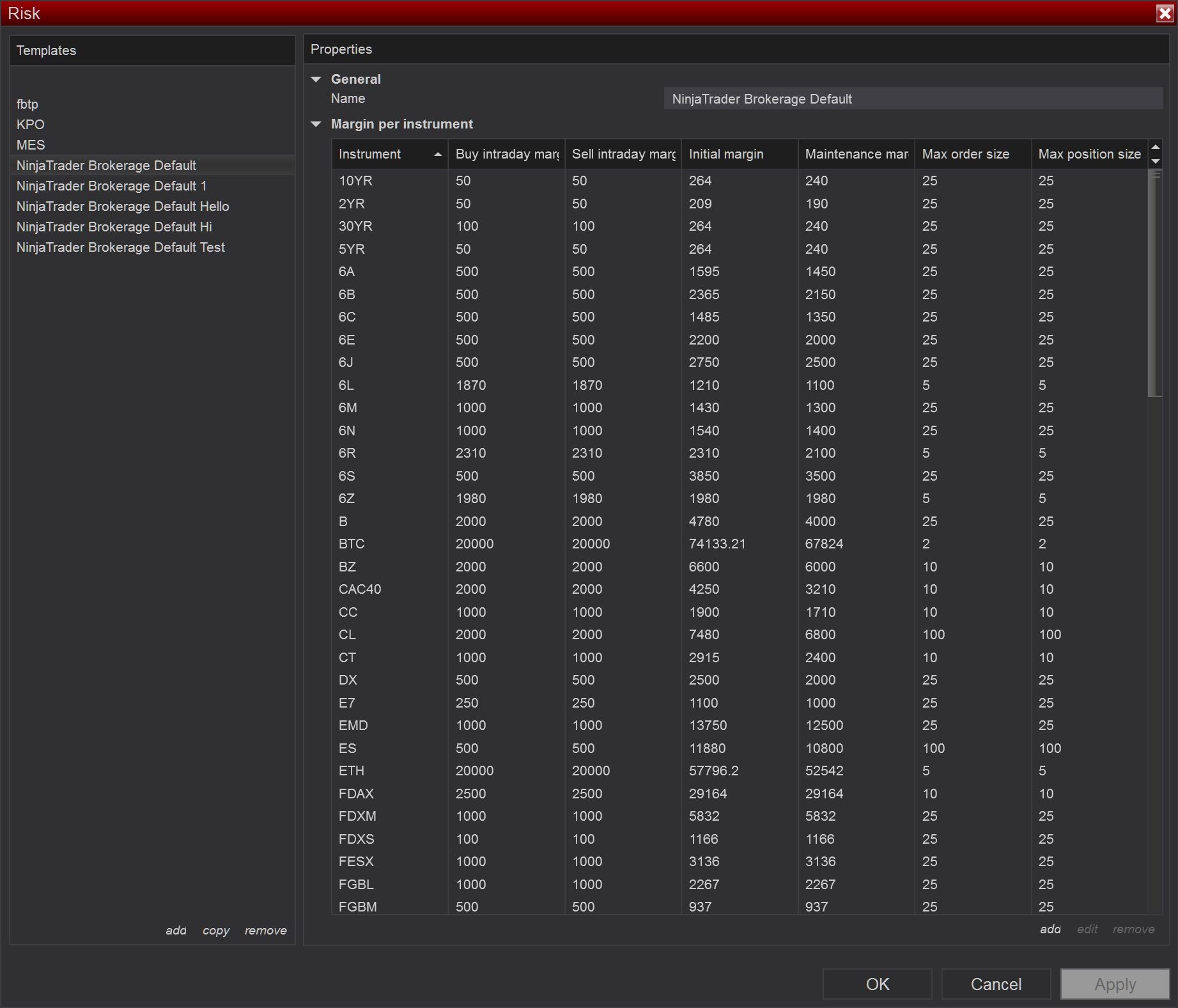Select the CAC40 instrument row
The height and width of the screenshot is (1008, 1178).
click(x=740, y=589)
